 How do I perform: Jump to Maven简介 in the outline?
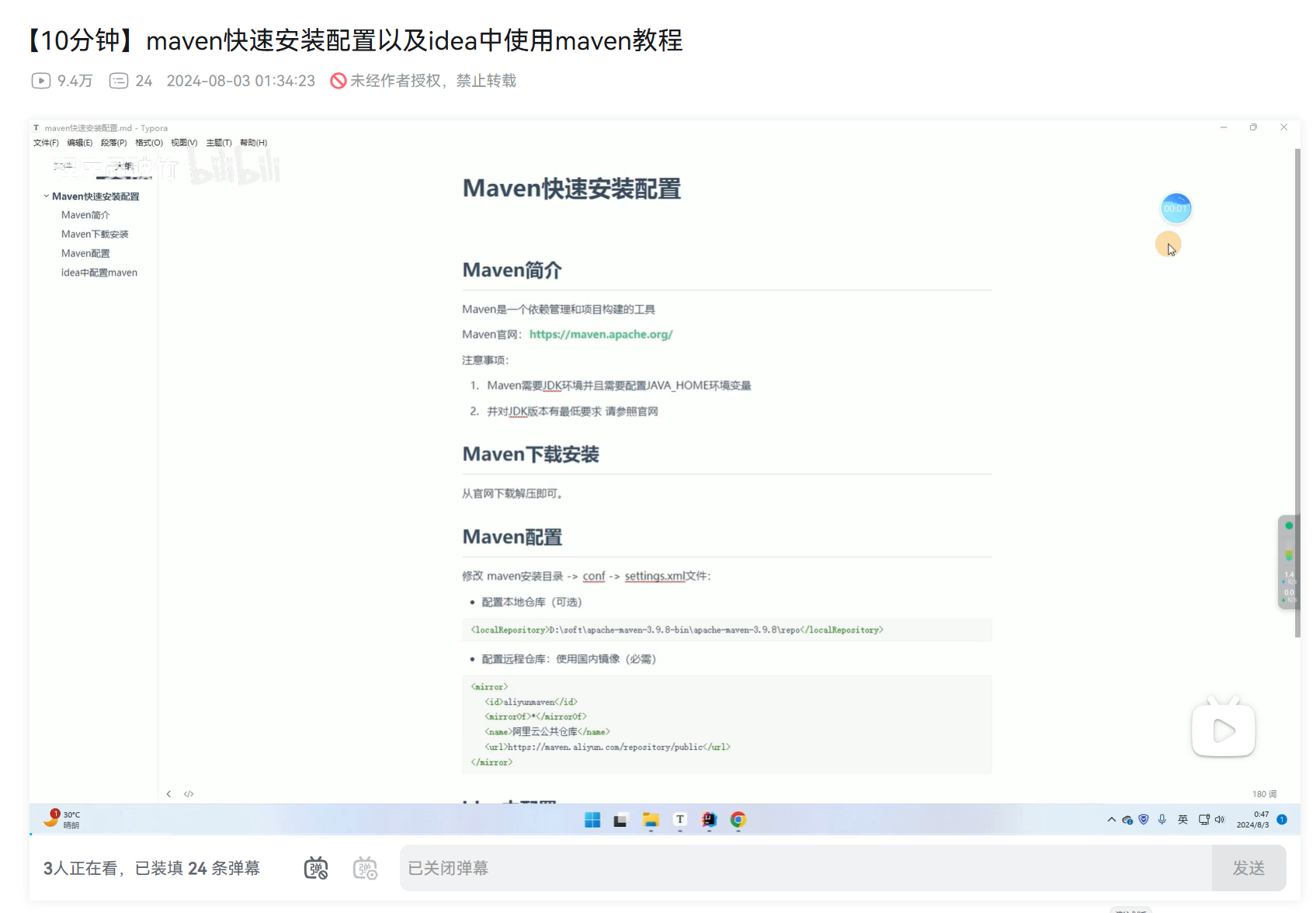(x=85, y=215)
